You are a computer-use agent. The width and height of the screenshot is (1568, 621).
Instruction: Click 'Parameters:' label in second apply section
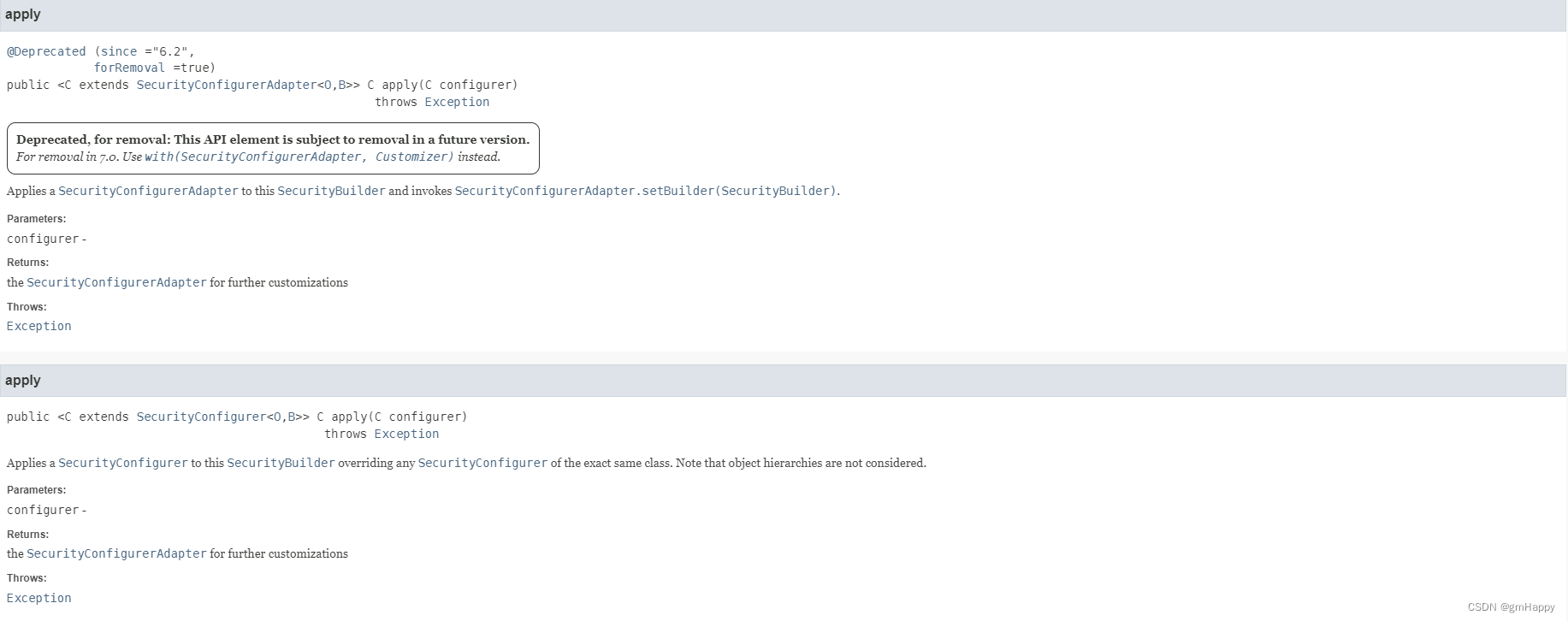coord(36,490)
